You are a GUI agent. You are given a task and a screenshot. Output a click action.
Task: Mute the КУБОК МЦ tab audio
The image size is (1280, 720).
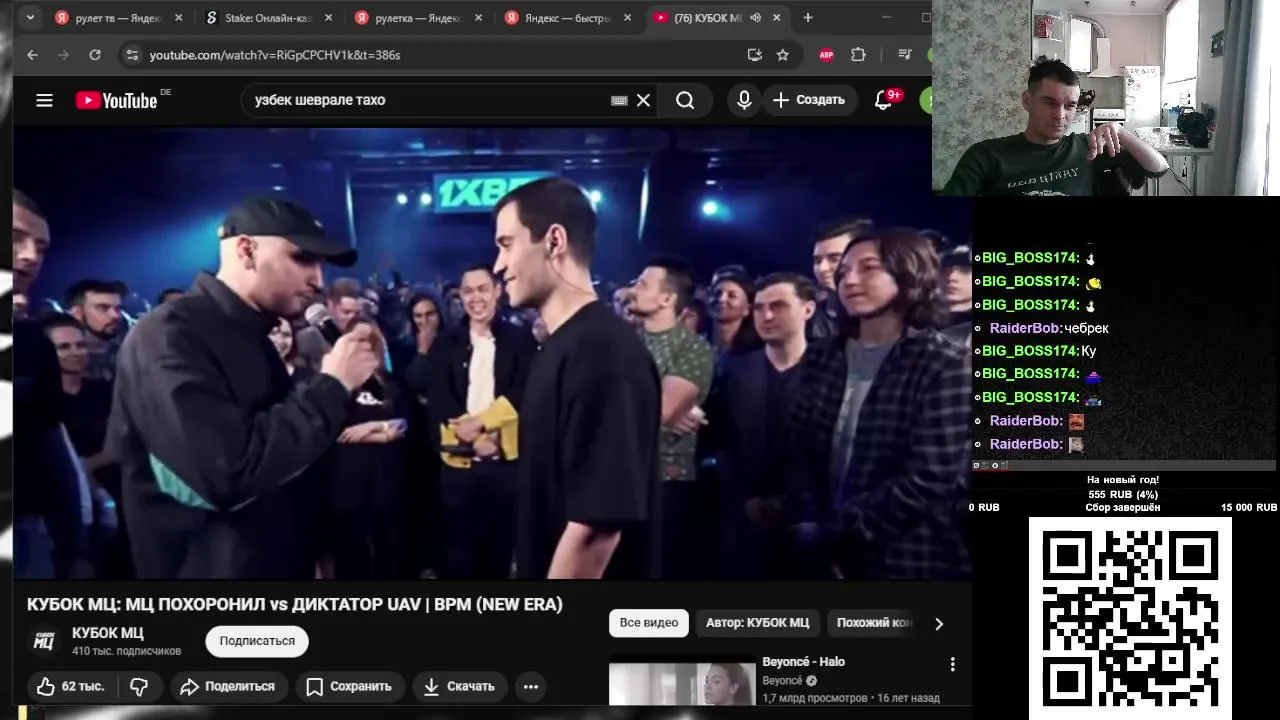(x=755, y=18)
